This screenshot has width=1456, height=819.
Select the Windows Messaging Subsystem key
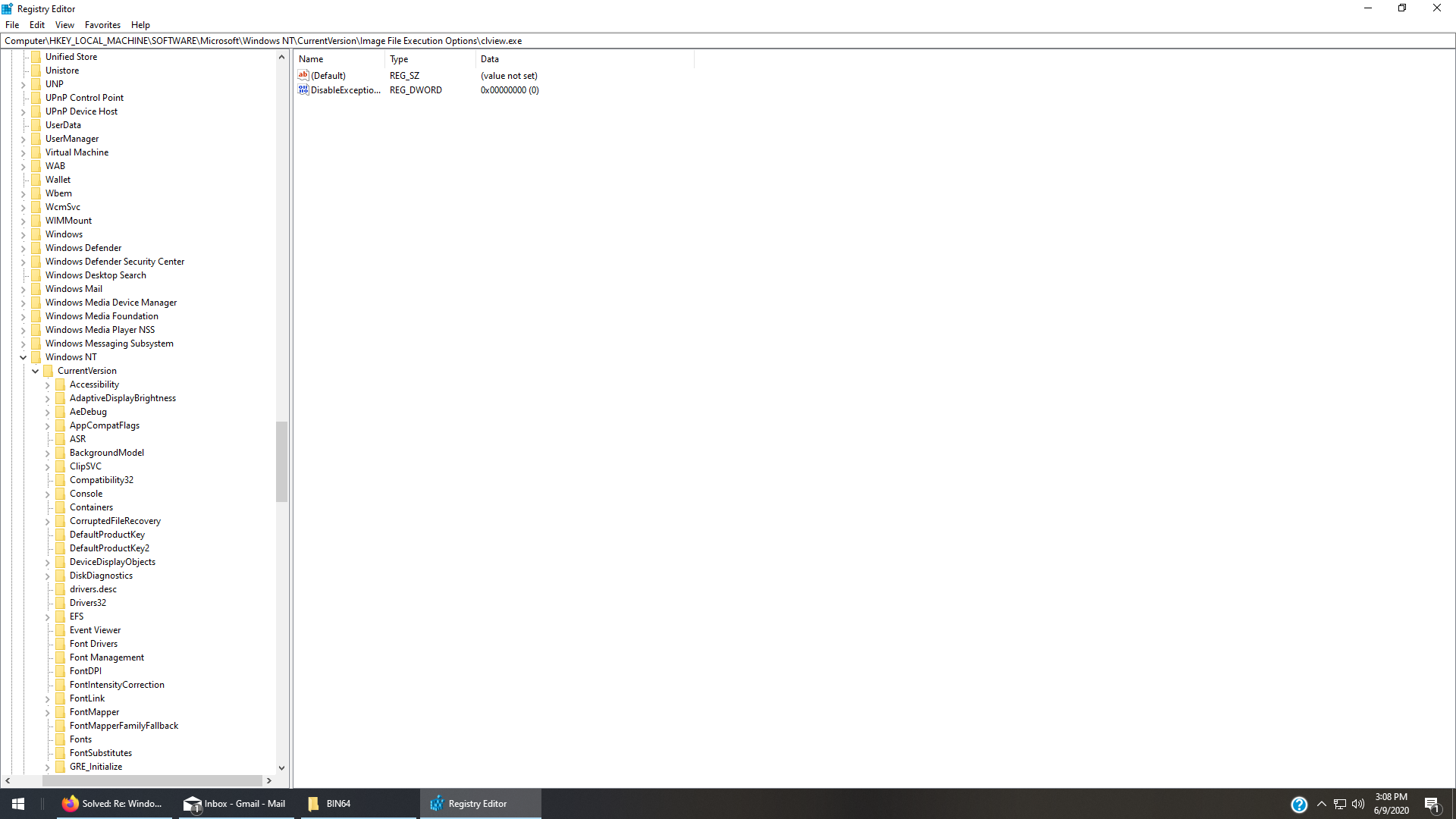[x=109, y=344]
